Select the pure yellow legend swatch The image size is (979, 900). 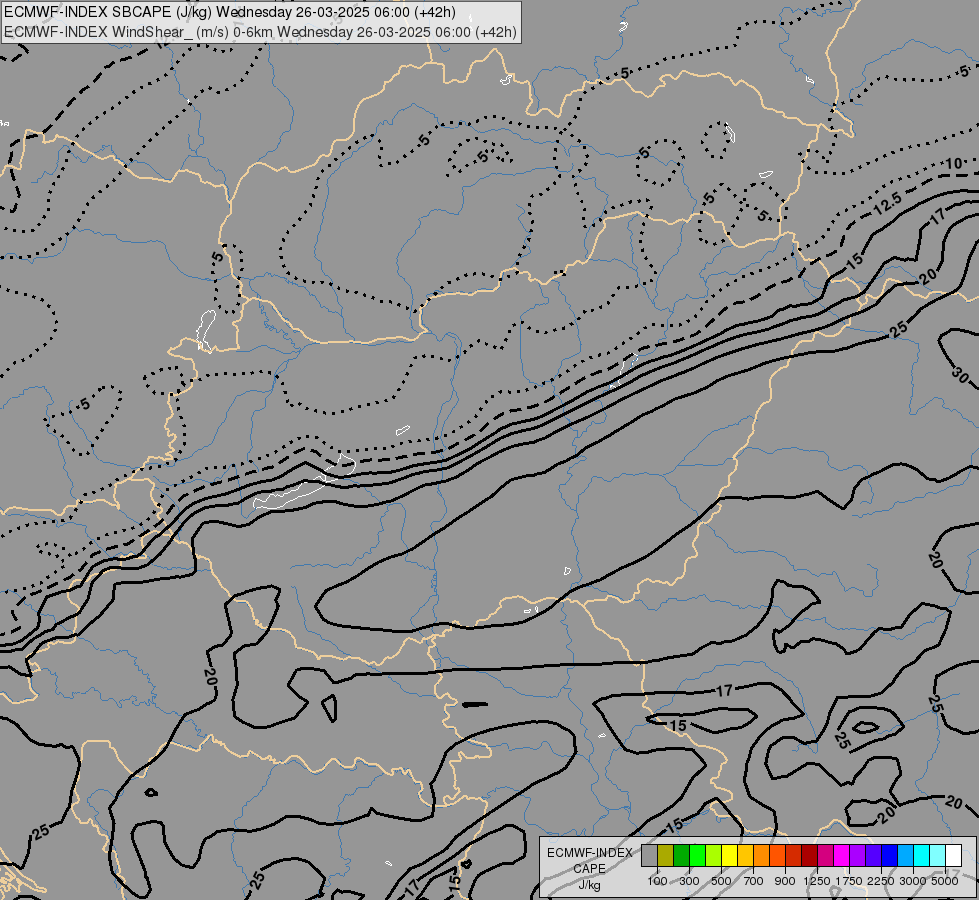point(729,855)
